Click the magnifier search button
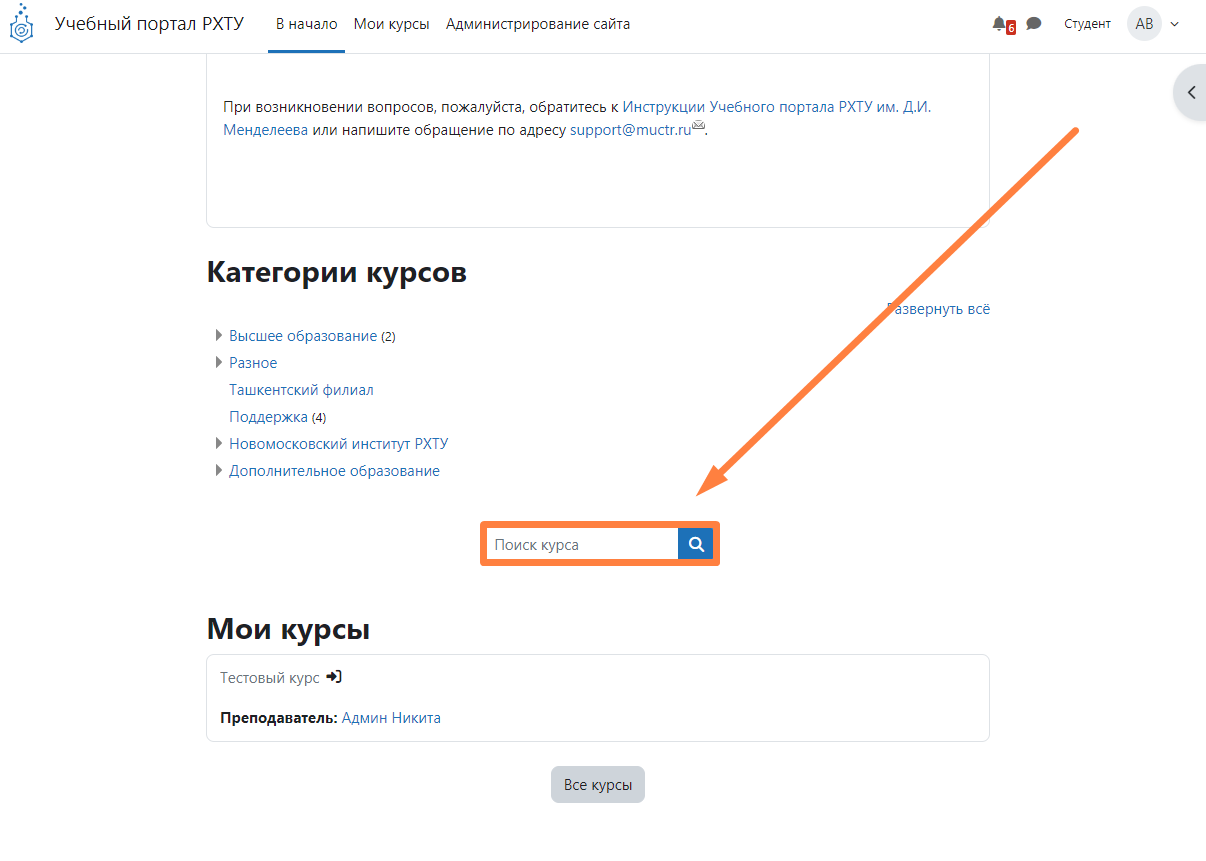This screenshot has height=861, width=1206. tap(696, 545)
